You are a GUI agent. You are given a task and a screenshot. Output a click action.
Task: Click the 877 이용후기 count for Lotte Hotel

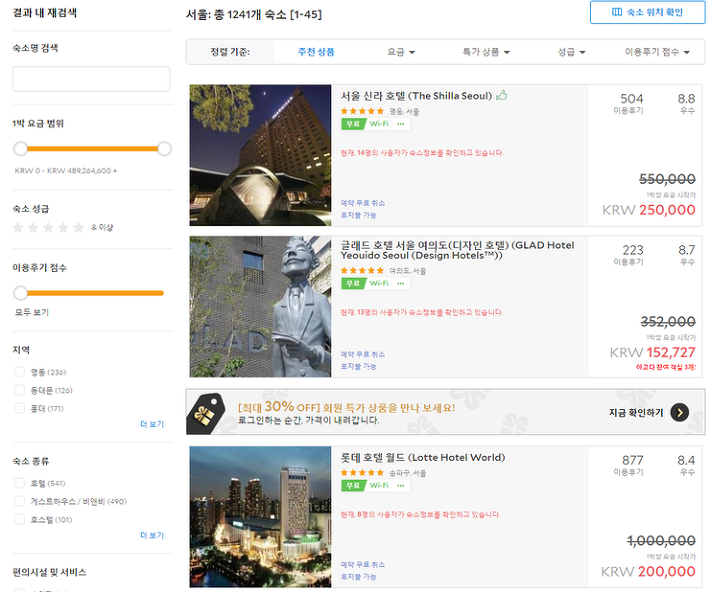point(630,465)
